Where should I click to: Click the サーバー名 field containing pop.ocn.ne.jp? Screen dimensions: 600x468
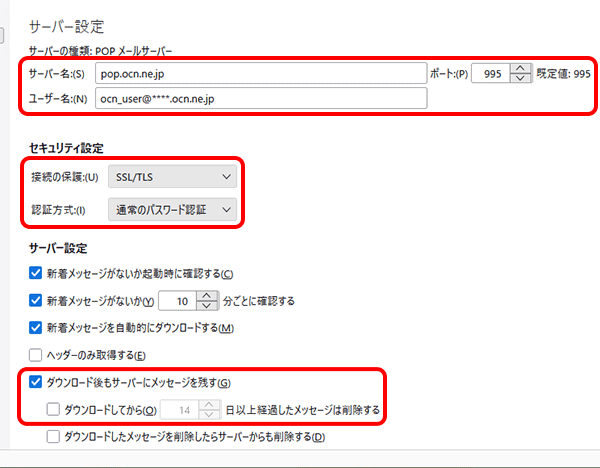260,73
